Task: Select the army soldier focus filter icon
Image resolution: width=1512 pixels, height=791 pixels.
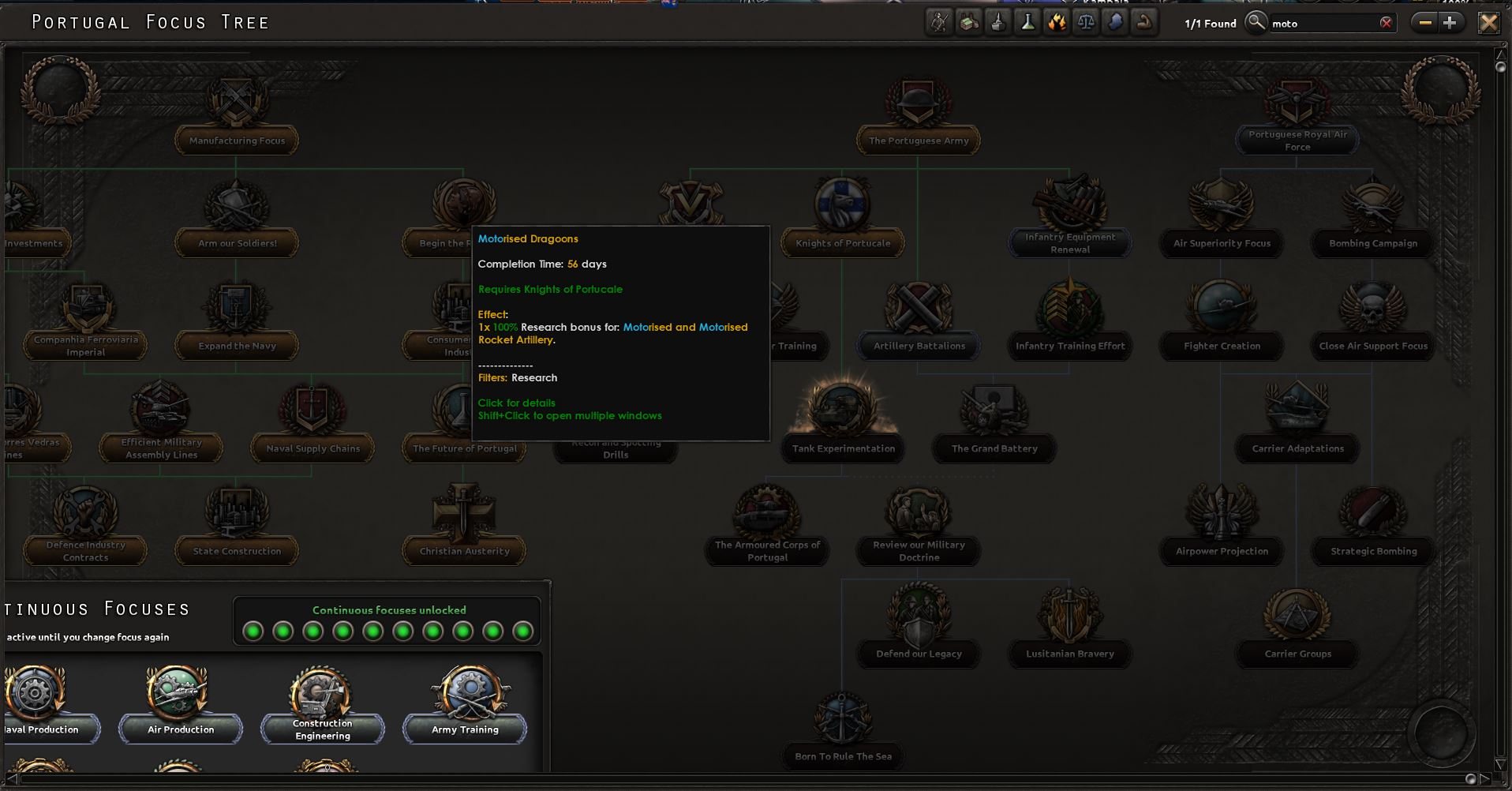Action: click(940, 22)
